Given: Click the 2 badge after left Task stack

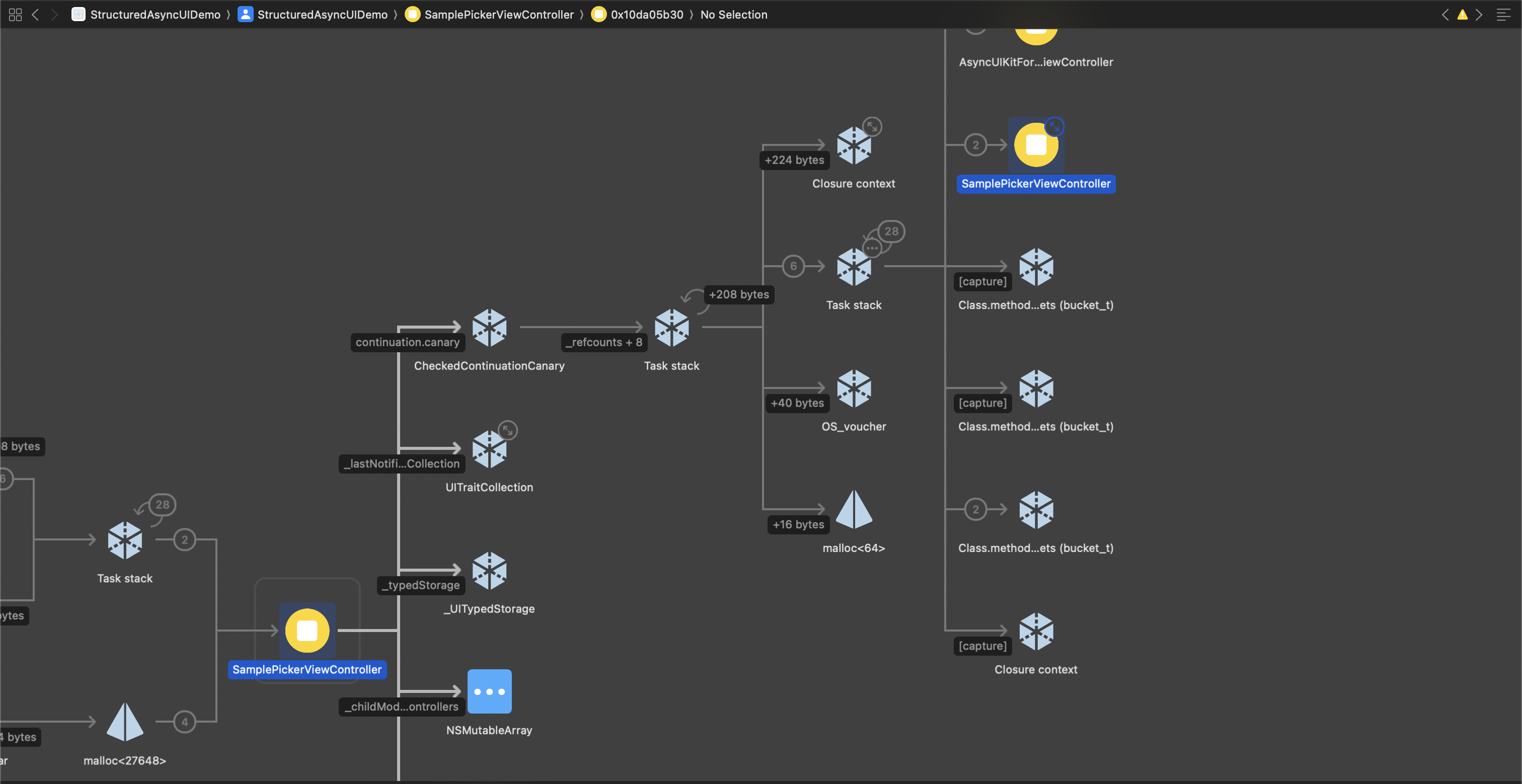Looking at the screenshot, I should (185, 539).
